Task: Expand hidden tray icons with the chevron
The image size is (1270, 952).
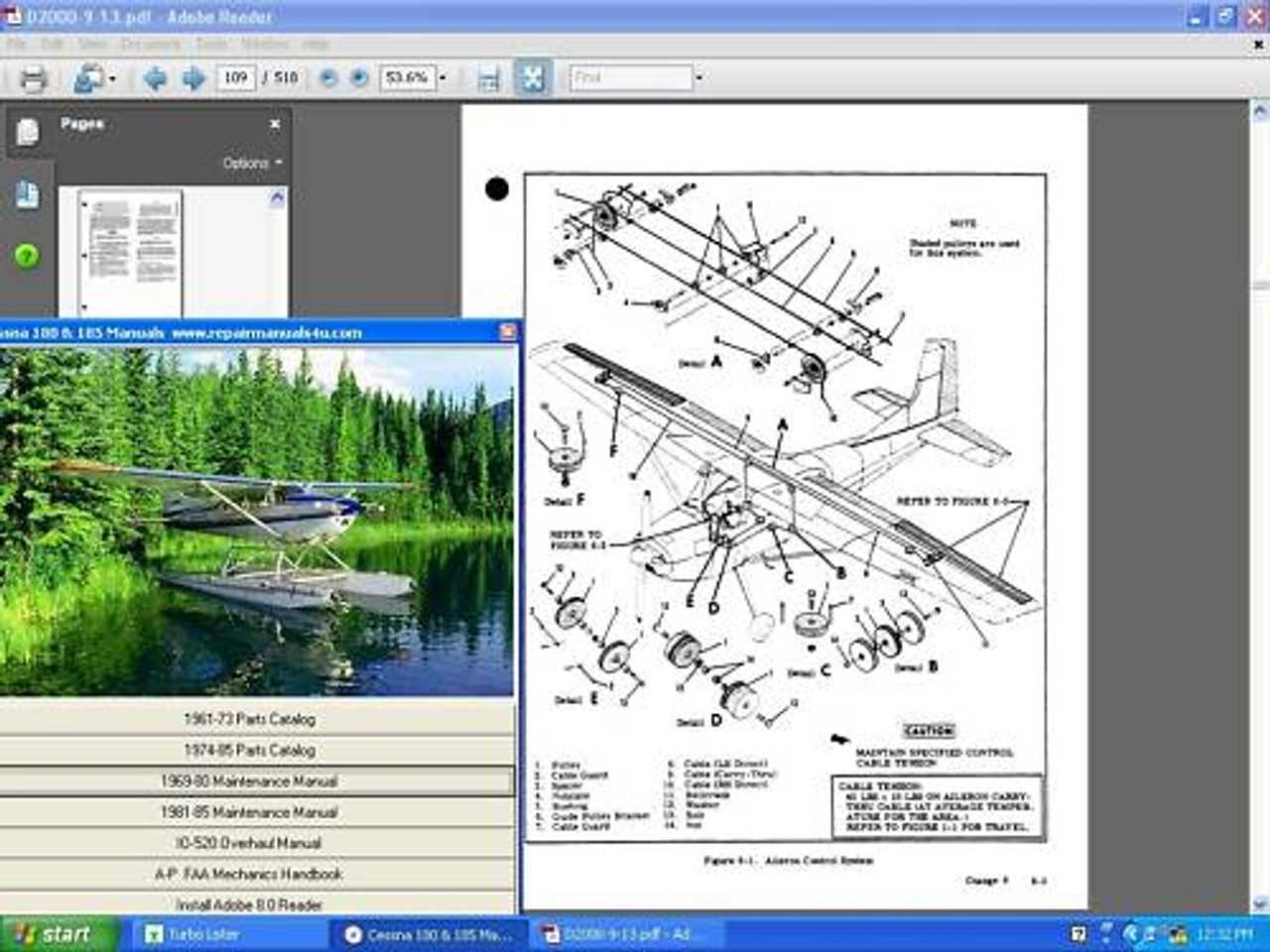Action: 1131,934
